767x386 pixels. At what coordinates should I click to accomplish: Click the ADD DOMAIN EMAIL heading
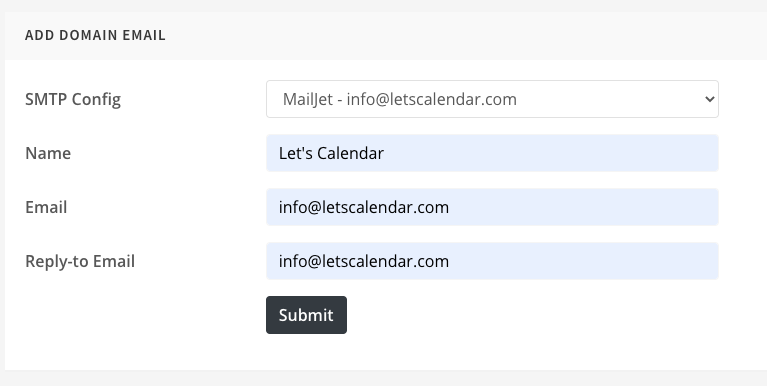click(x=95, y=35)
